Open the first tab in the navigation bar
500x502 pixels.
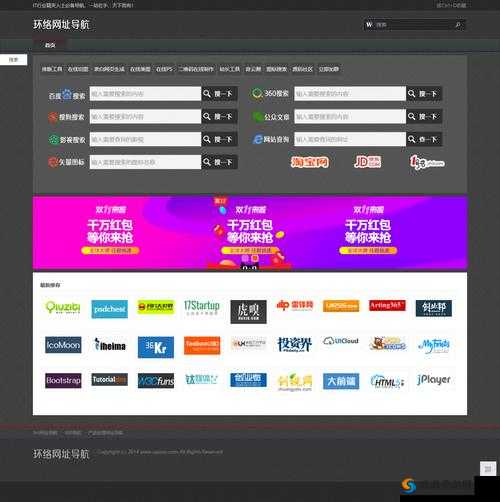pos(50,45)
